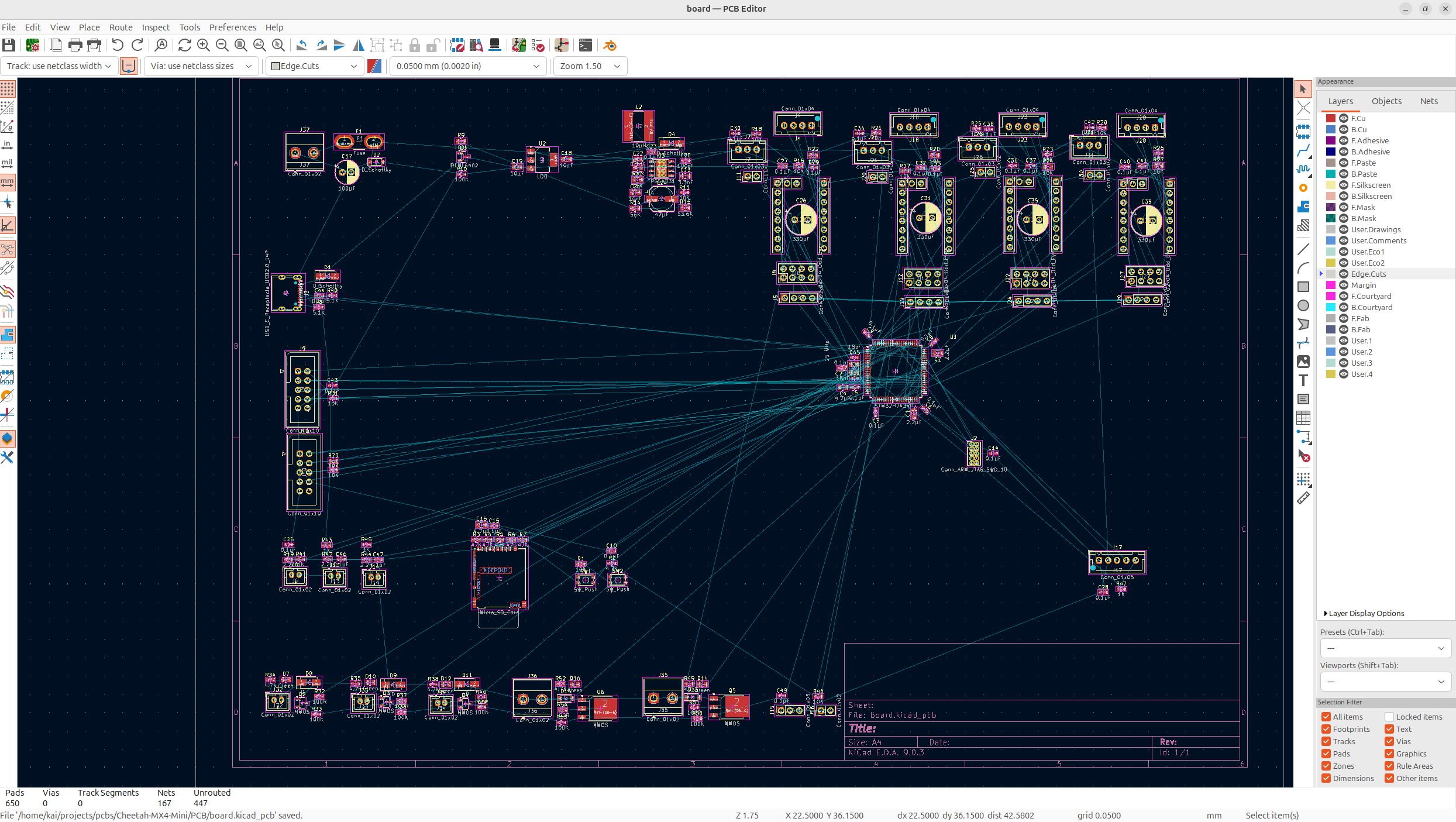Image resolution: width=1456 pixels, height=822 pixels.
Task: Open the grid size 0.0500 mm combo box
Action: point(467,66)
